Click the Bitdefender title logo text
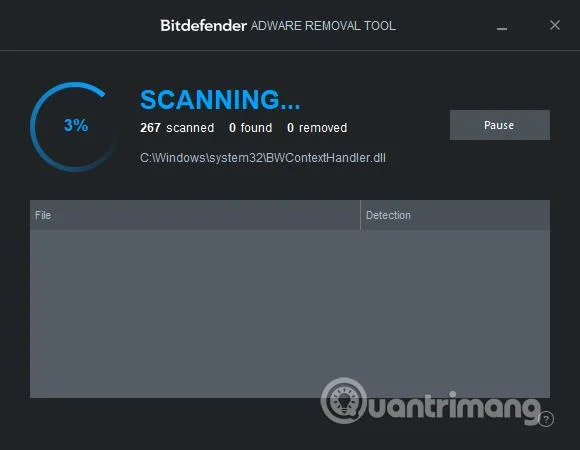The image size is (580, 450). pyautogui.click(x=203, y=26)
